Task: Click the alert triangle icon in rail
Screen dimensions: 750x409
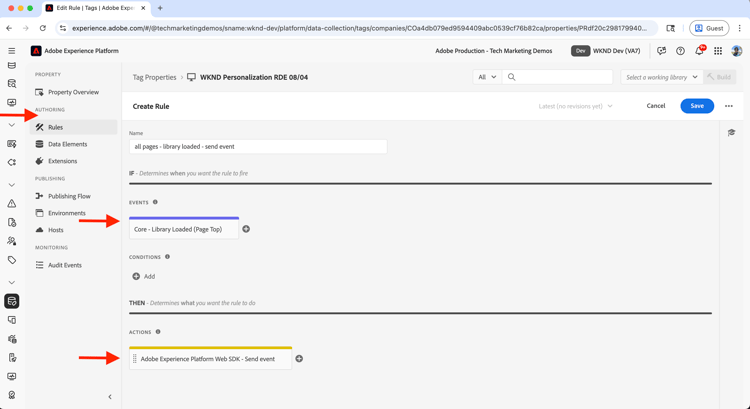Action: (x=12, y=204)
